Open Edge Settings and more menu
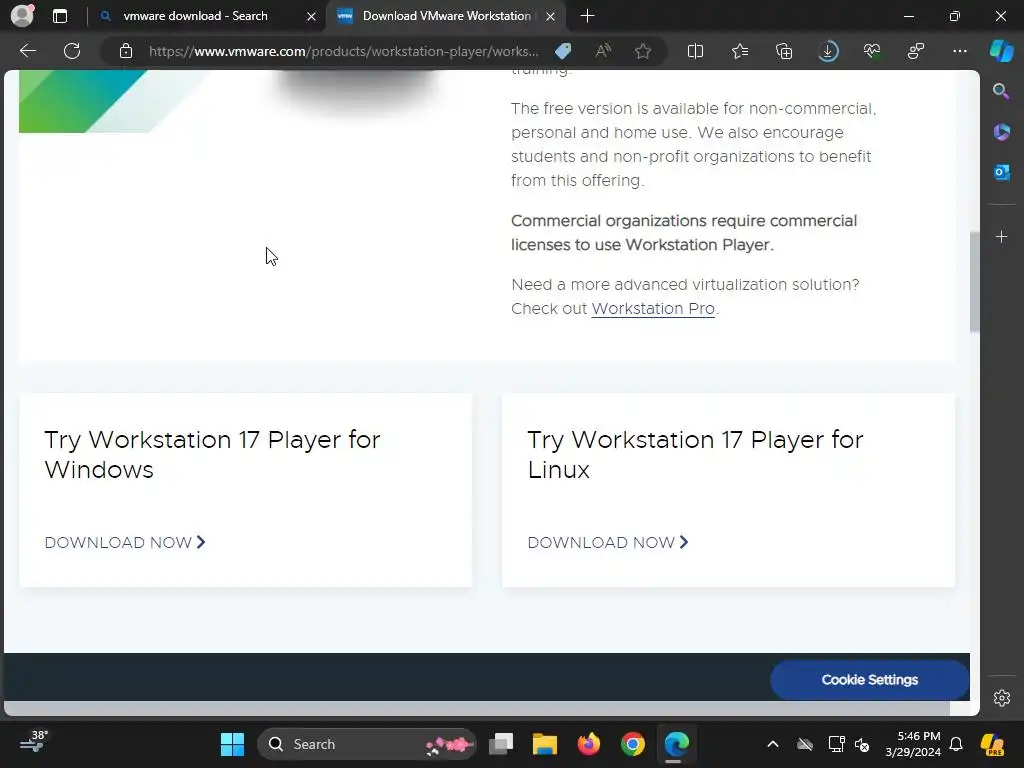Image resolution: width=1024 pixels, height=768 pixels. coord(960,51)
